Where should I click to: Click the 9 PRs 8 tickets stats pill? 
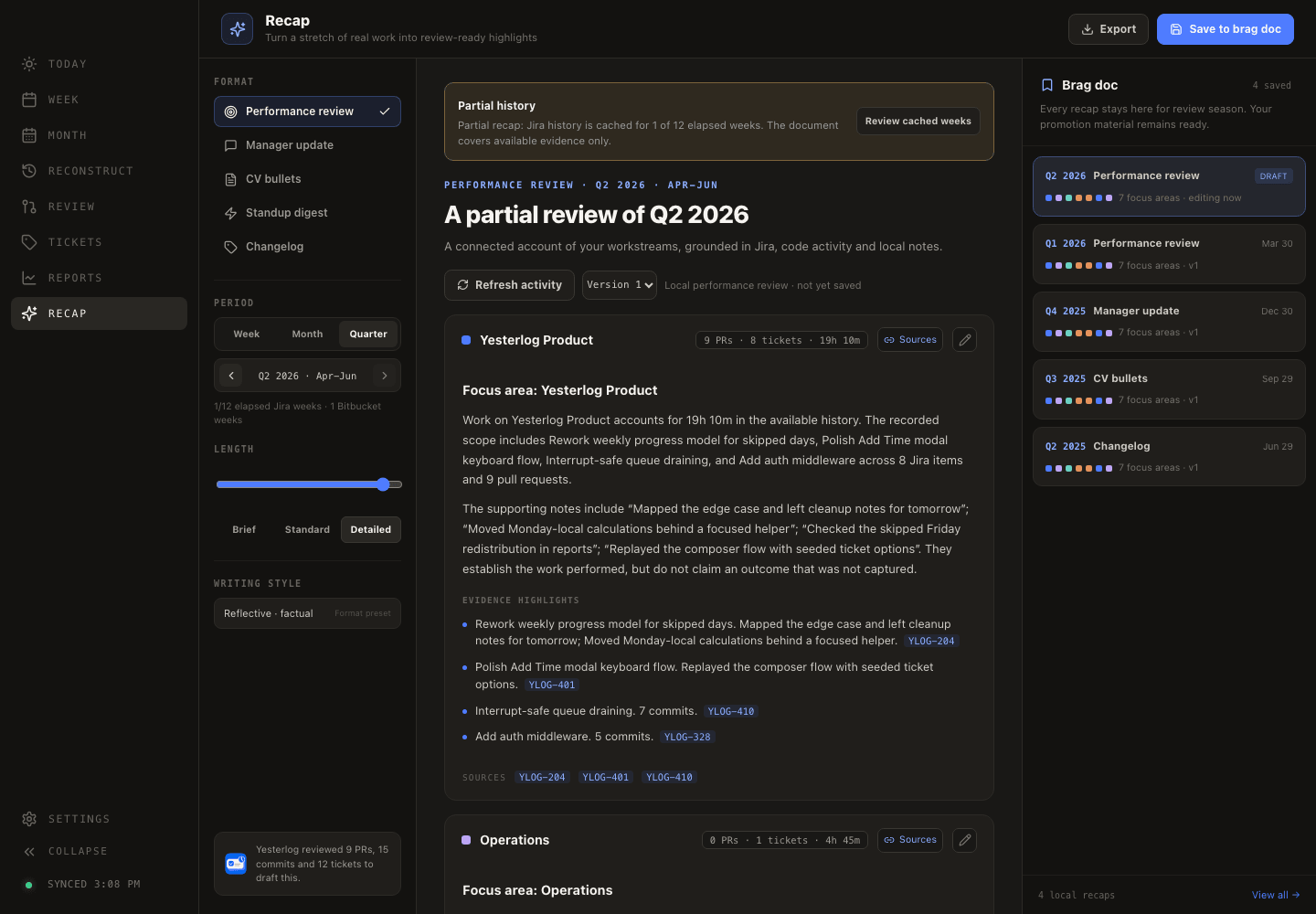(782, 341)
